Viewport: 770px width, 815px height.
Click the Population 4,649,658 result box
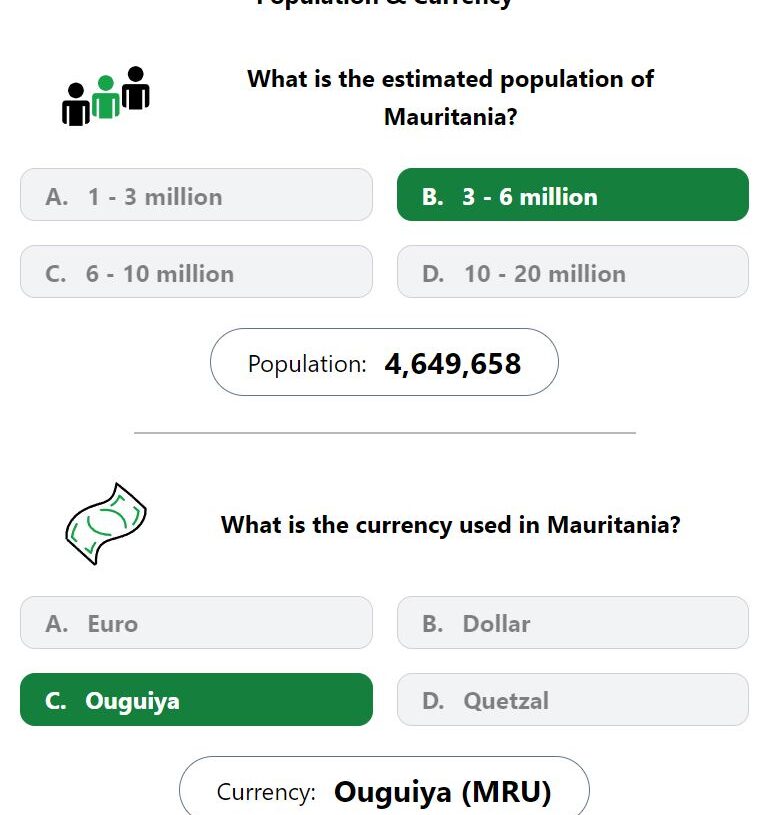(x=384, y=362)
